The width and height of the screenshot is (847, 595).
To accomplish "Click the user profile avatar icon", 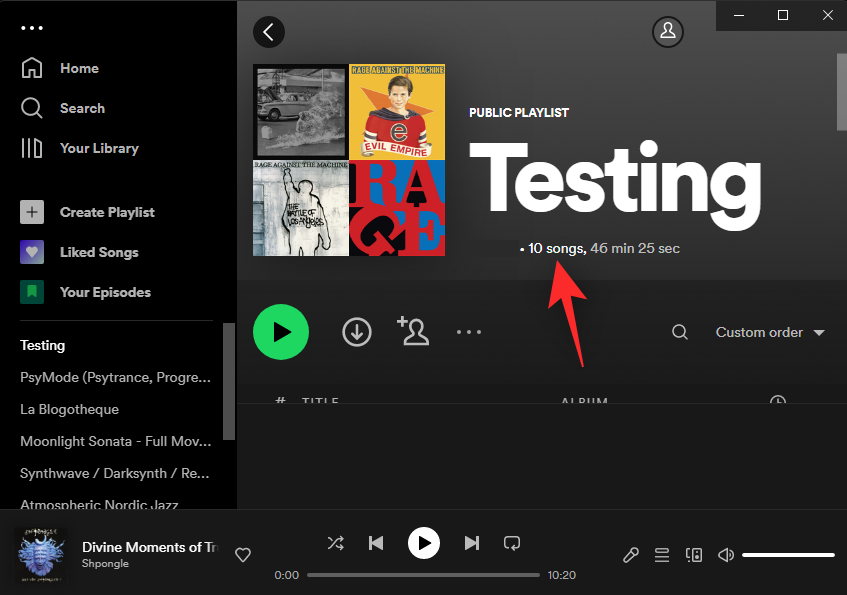I will coord(667,31).
